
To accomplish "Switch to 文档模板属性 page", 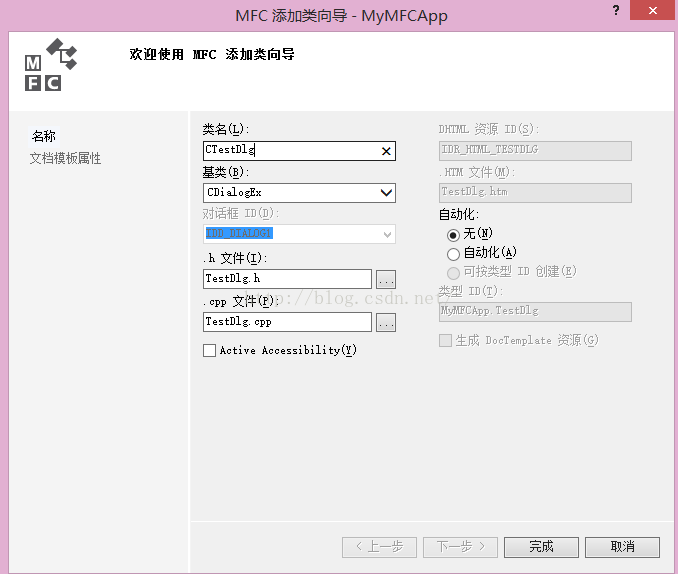I will [x=65, y=158].
